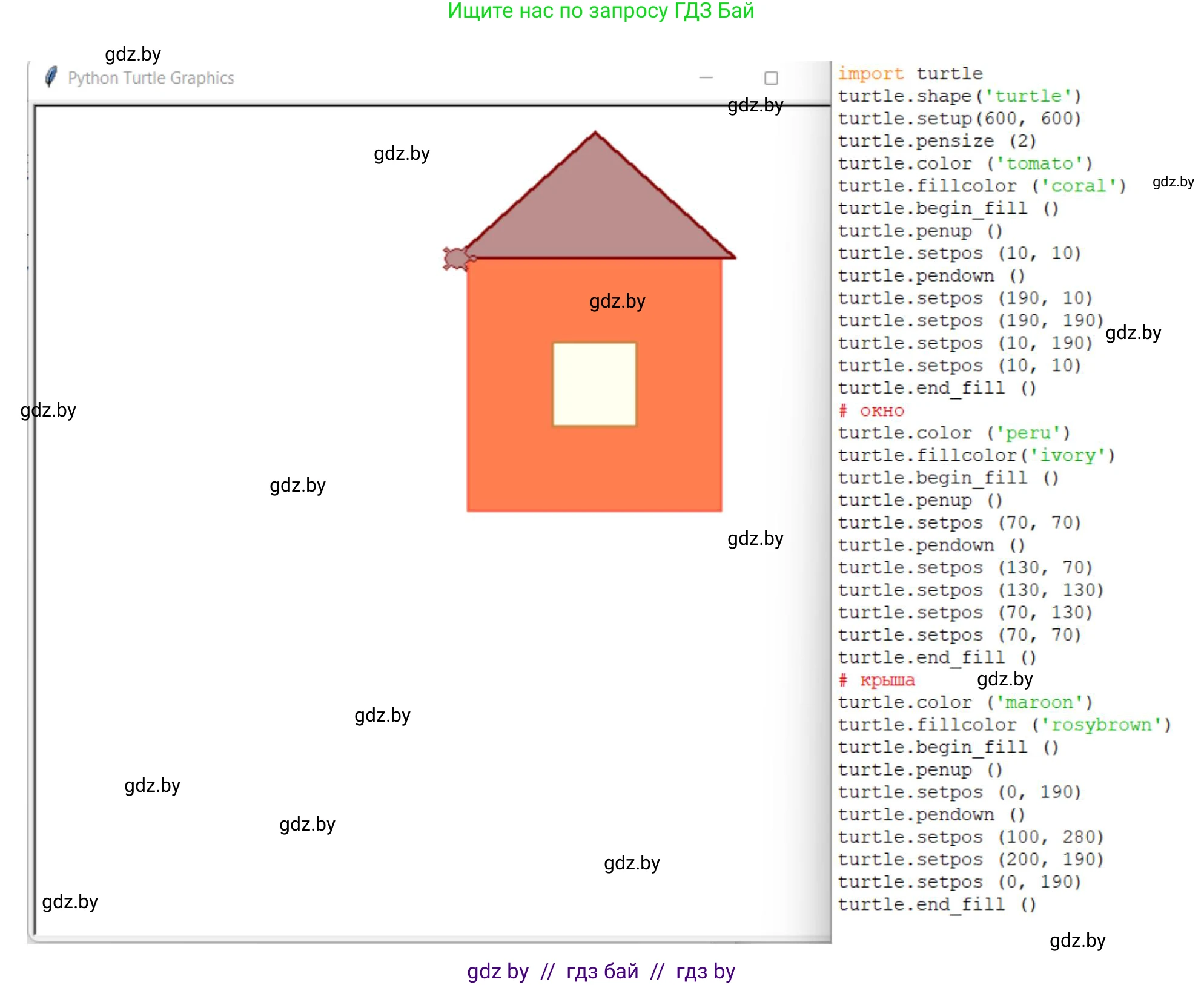This screenshot has width=1204, height=985.
Task: Click the Python Turtle Graphics title text
Action: (151, 78)
